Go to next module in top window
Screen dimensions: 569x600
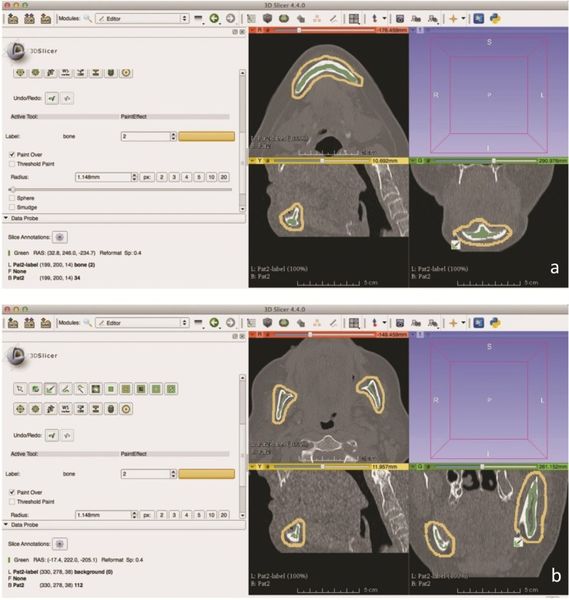[230, 18]
